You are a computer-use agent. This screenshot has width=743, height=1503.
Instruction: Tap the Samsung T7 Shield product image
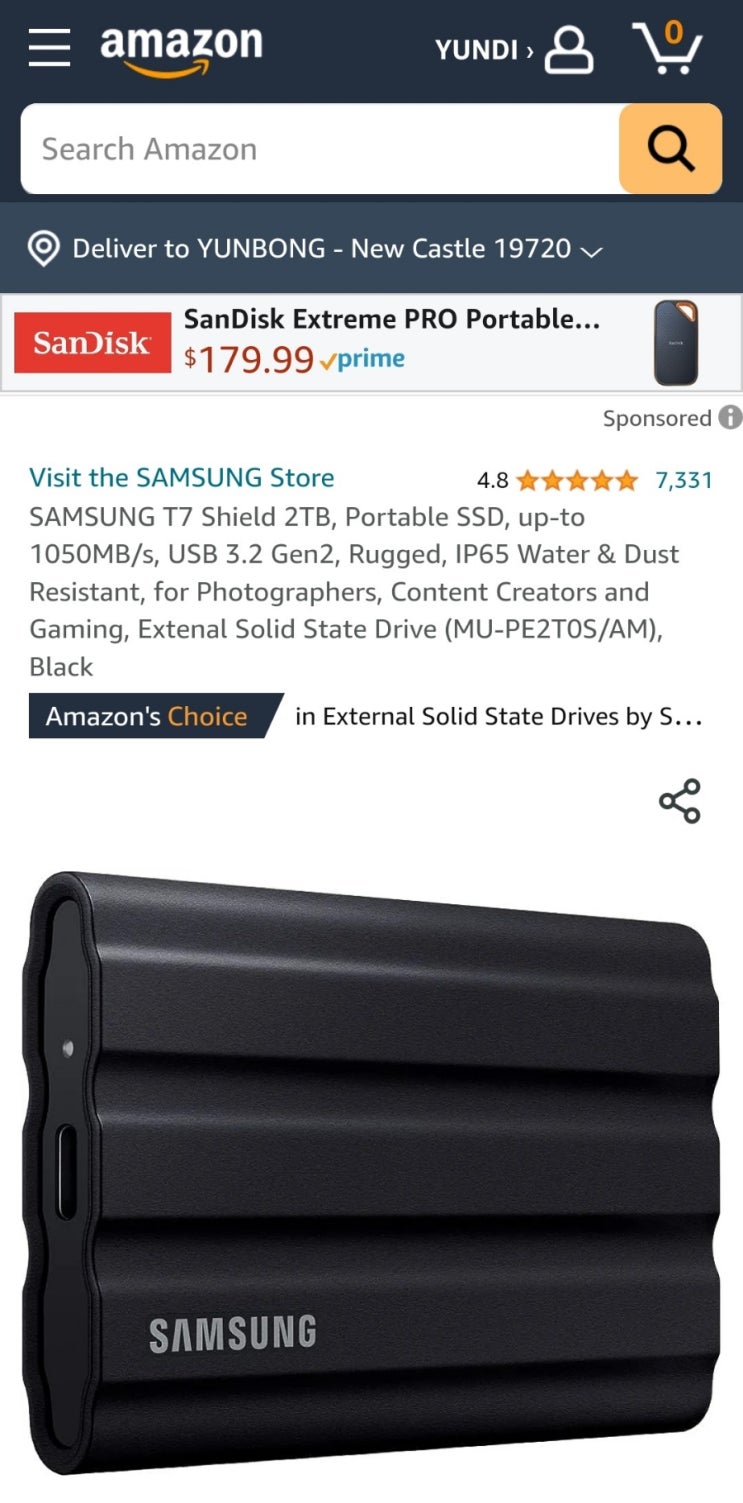[x=371, y=1176]
